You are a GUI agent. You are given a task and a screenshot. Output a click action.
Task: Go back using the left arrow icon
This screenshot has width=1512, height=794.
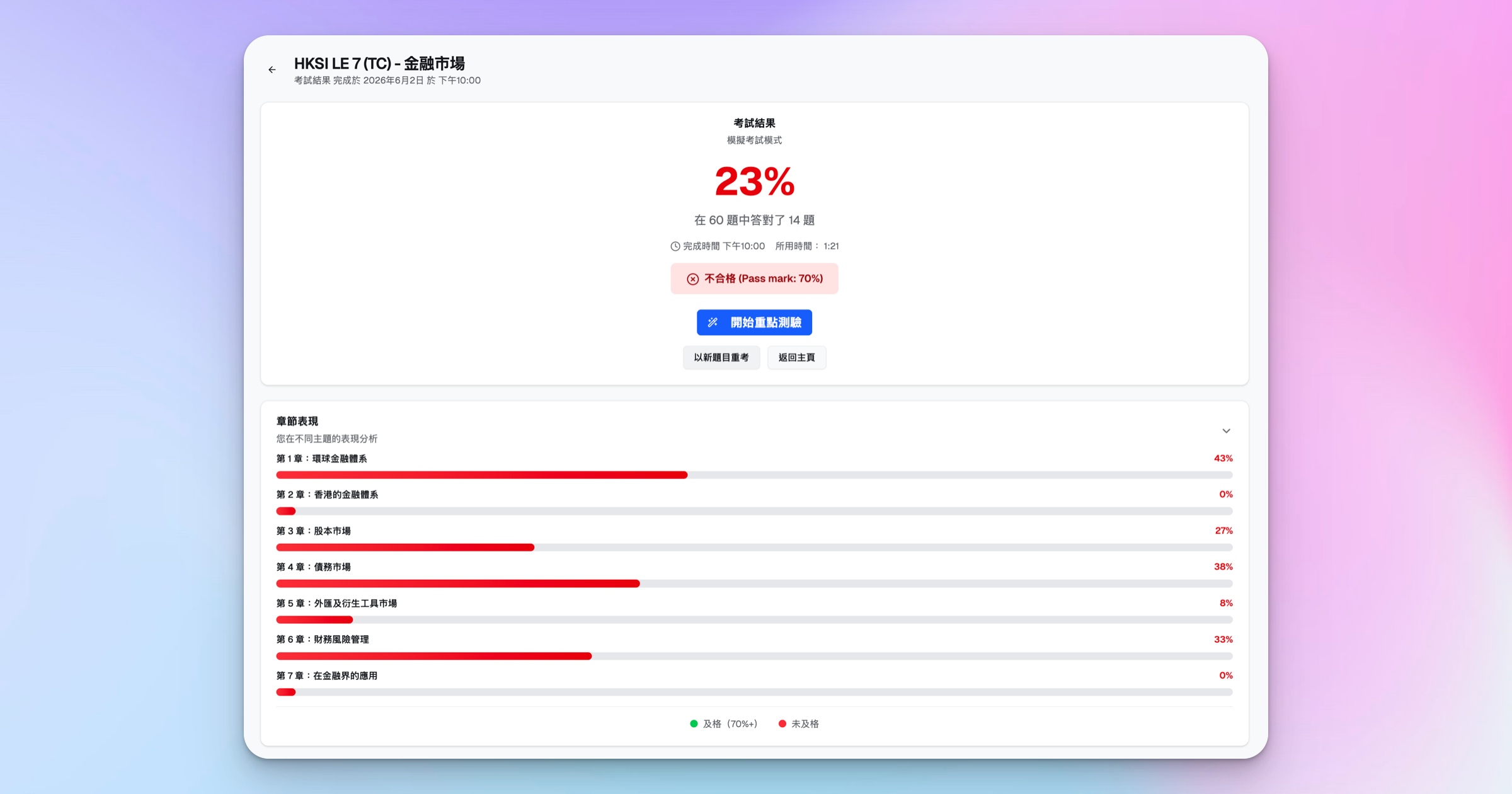coord(272,70)
